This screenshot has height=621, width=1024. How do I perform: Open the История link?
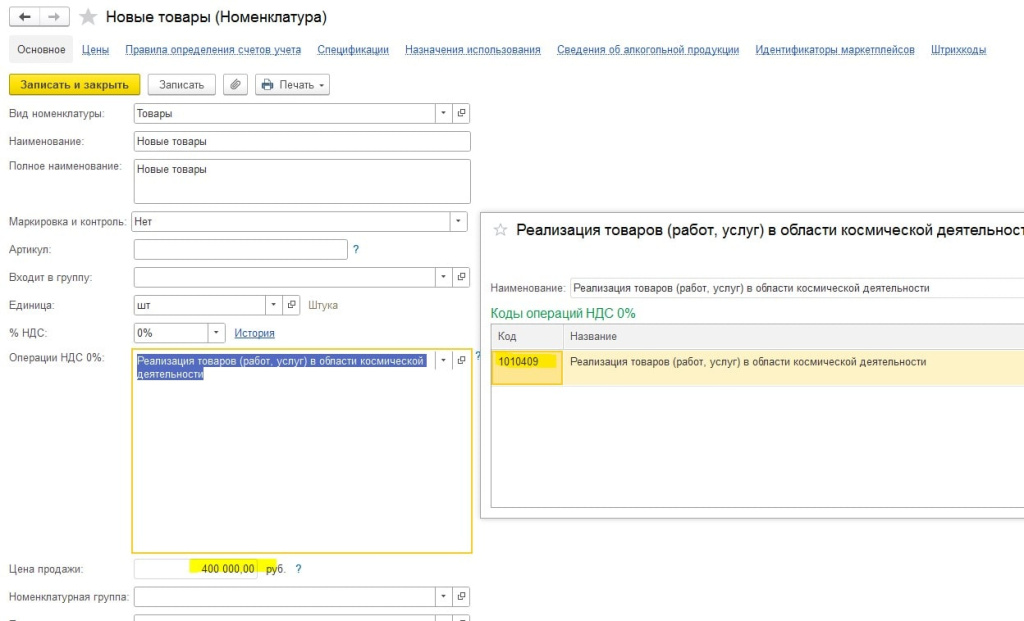click(x=254, y=333)
